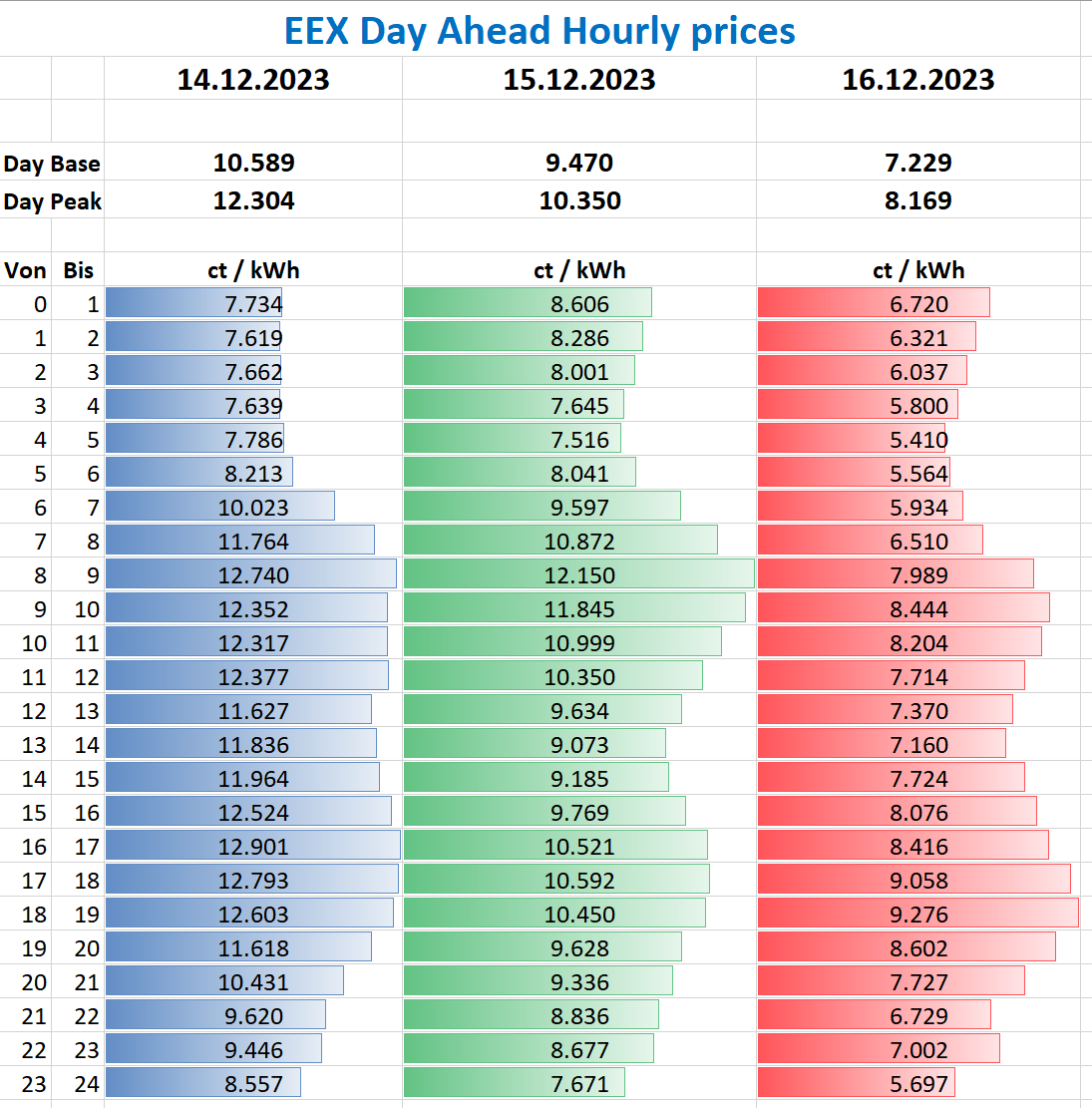Select the 'Day Base' row label
The height and width of the screenshot is (1108, 1092).
tap(52, 164)
